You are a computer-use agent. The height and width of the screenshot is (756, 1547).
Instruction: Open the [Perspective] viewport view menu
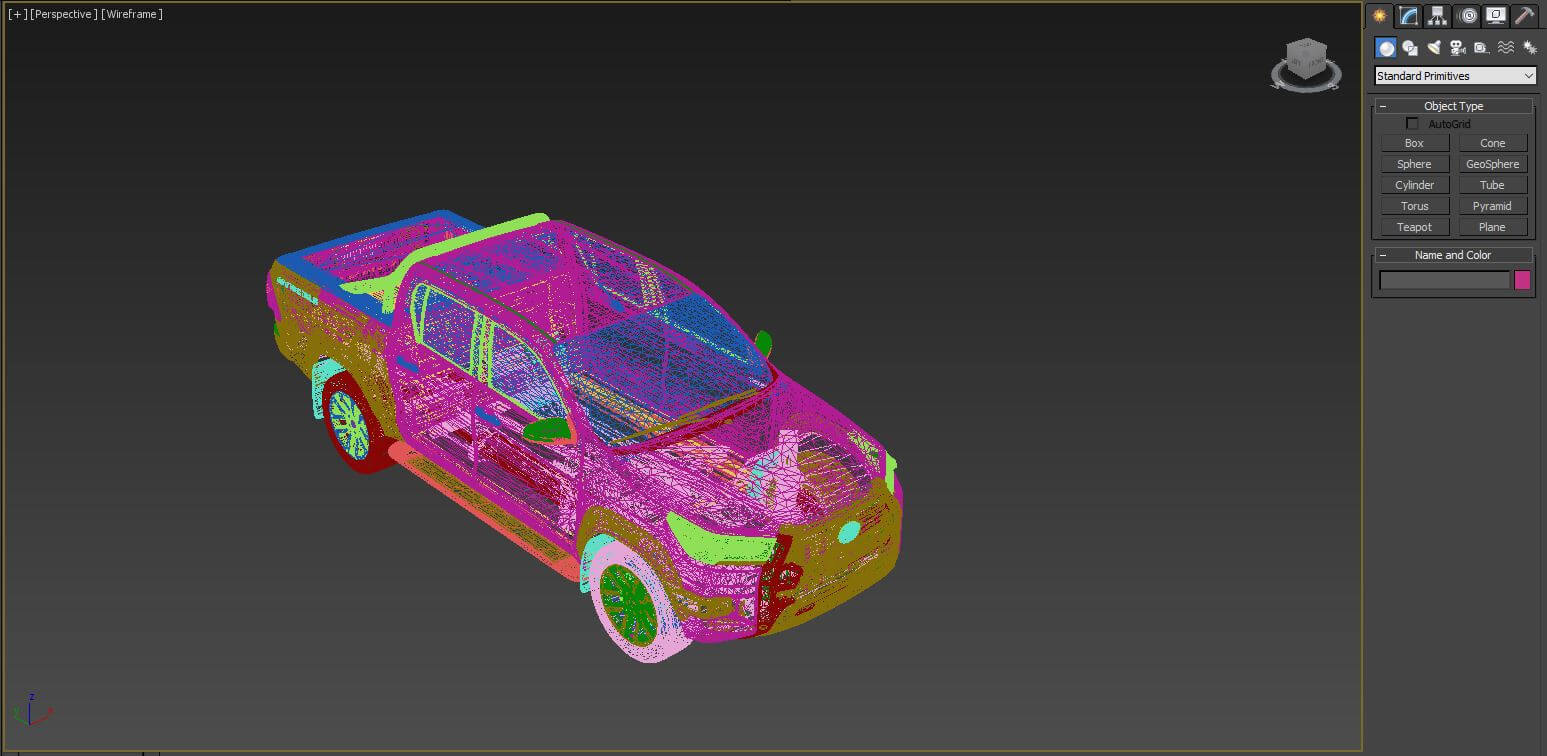[x=64, y=14]
